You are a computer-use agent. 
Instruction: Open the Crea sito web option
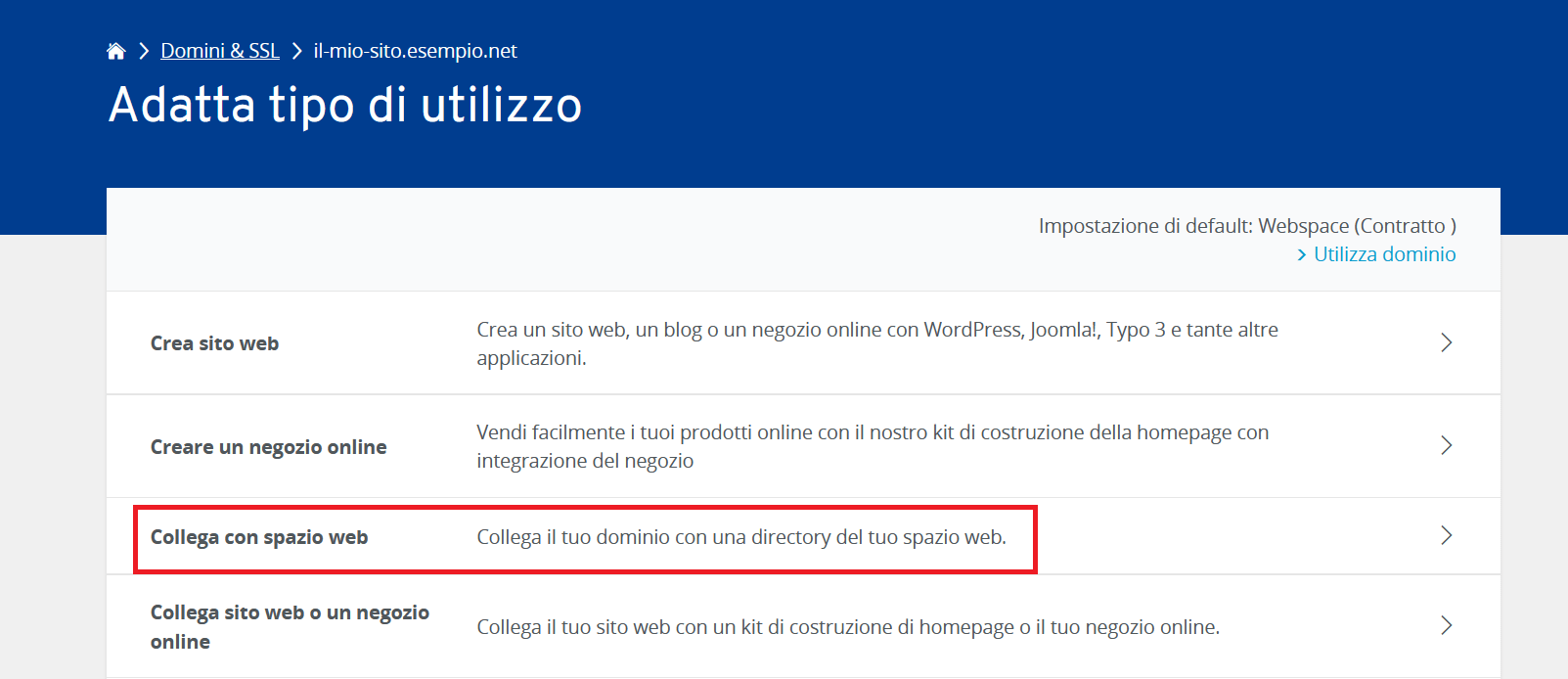[x=214, y=343]
